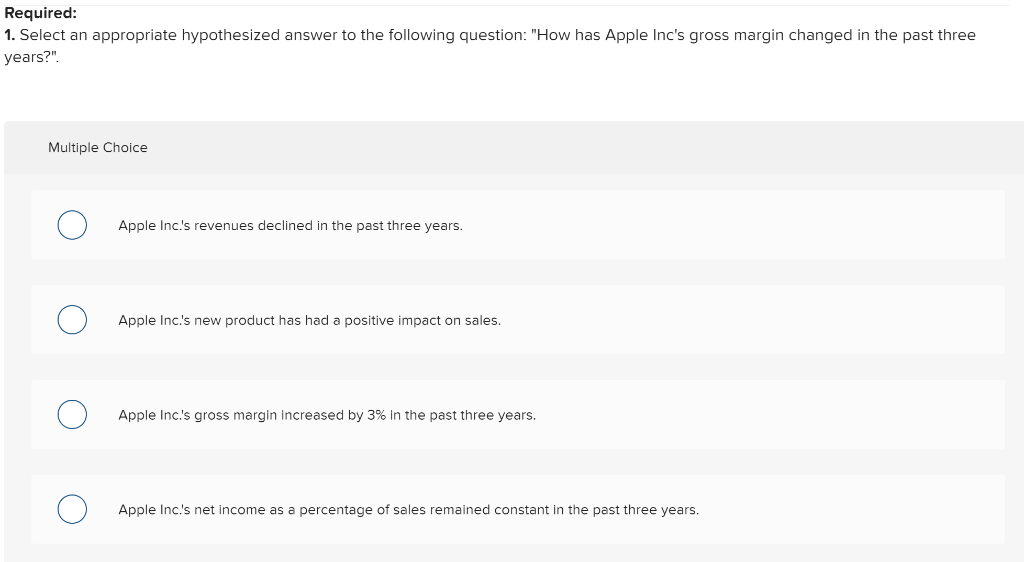Click the "Multiple Choice" header label
This screenshot has height=562, width=1024.
(98, 148)
